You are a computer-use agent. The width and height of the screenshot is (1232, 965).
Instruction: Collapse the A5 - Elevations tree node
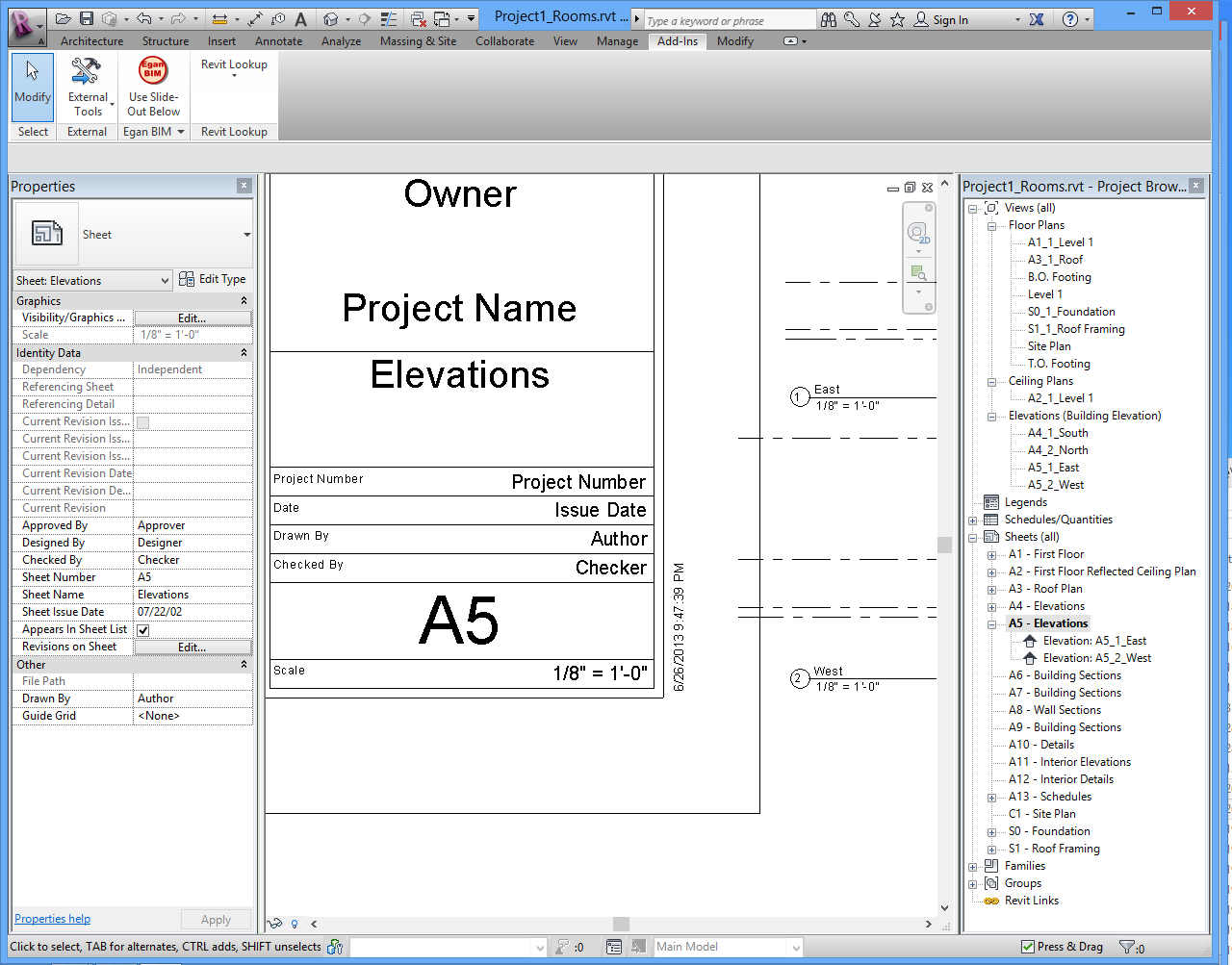coord(991,623)
